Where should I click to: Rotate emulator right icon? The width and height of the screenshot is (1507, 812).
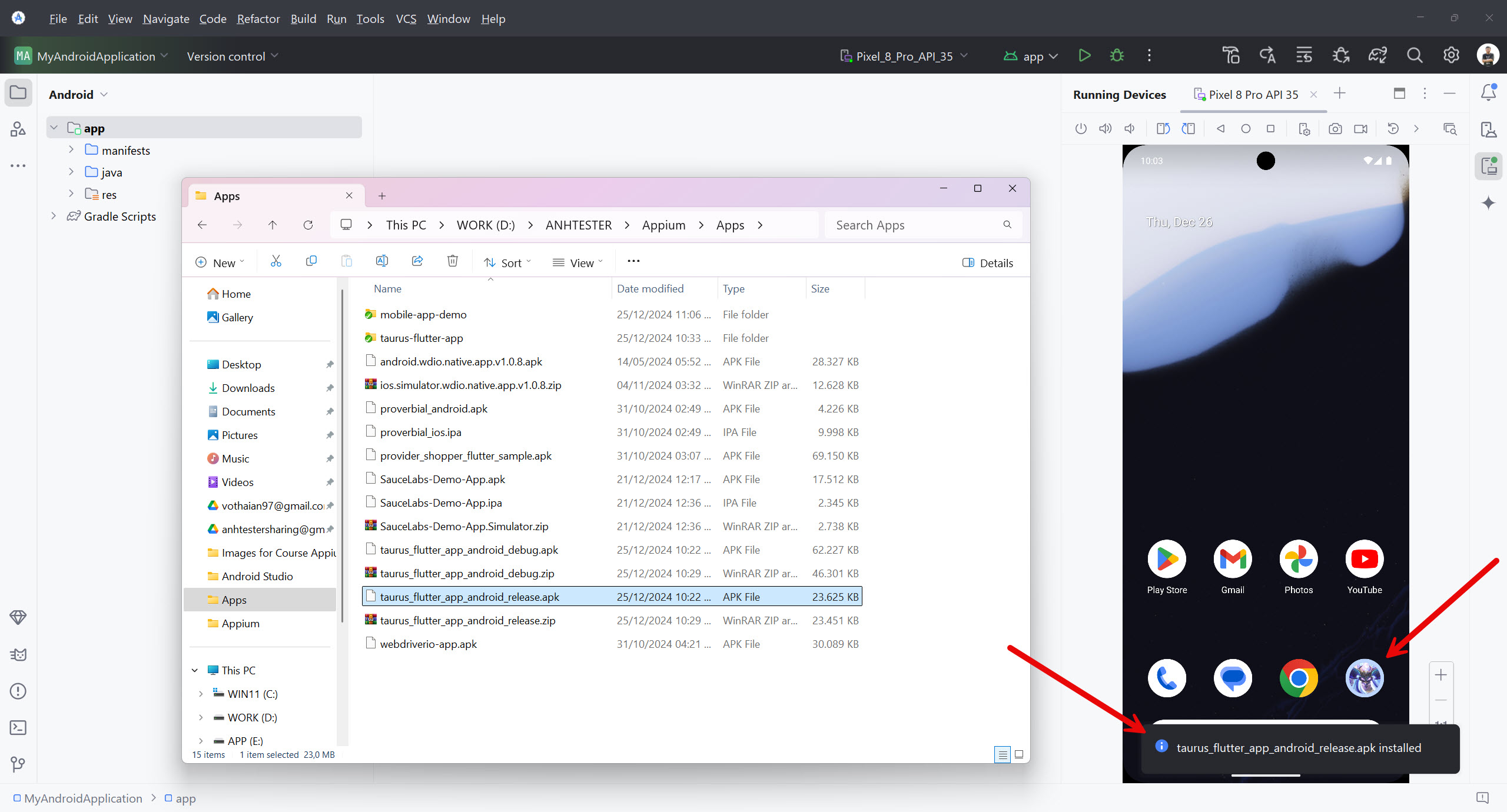tap(1188, 129)
